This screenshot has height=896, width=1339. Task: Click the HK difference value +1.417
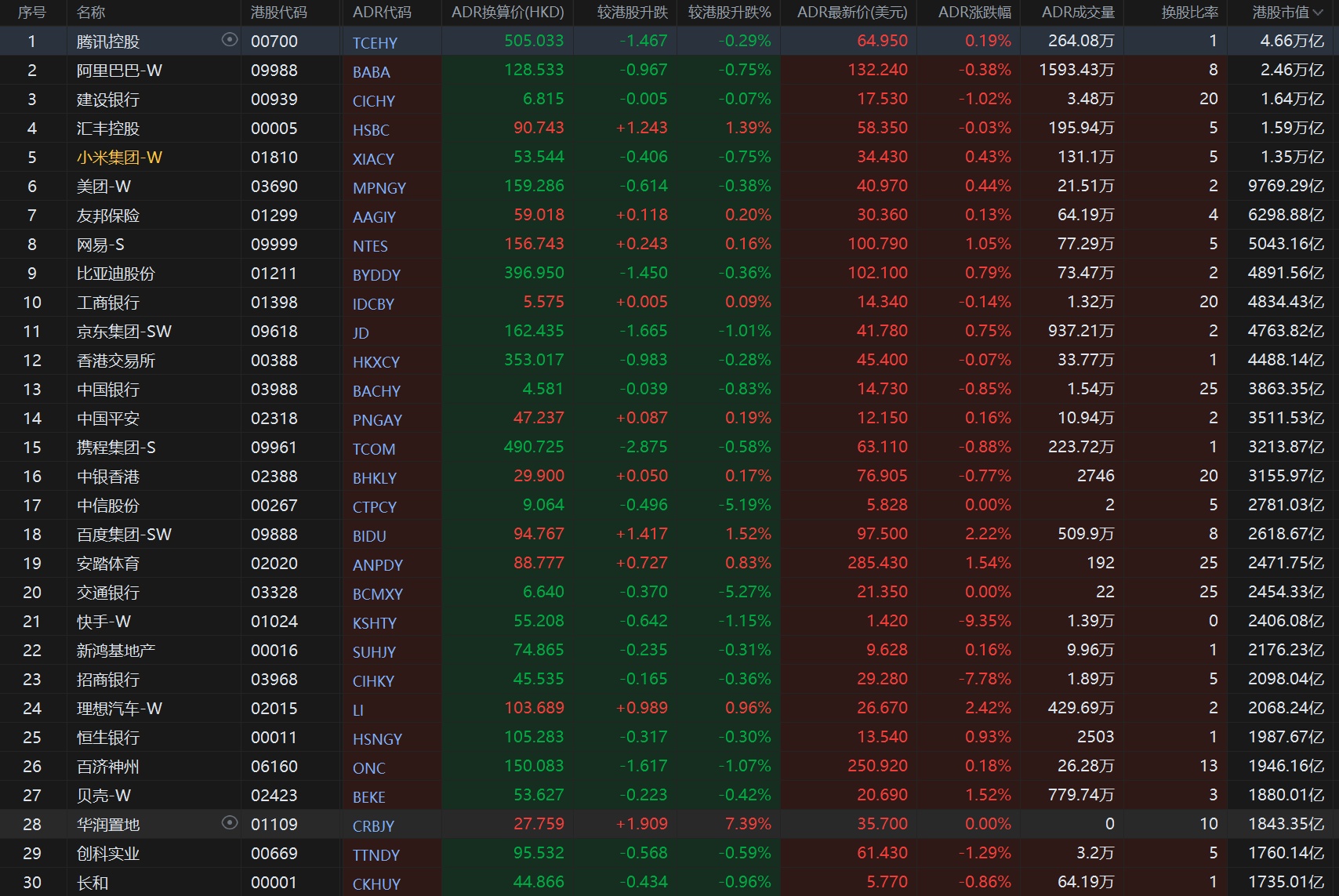[x=642, y=534]
